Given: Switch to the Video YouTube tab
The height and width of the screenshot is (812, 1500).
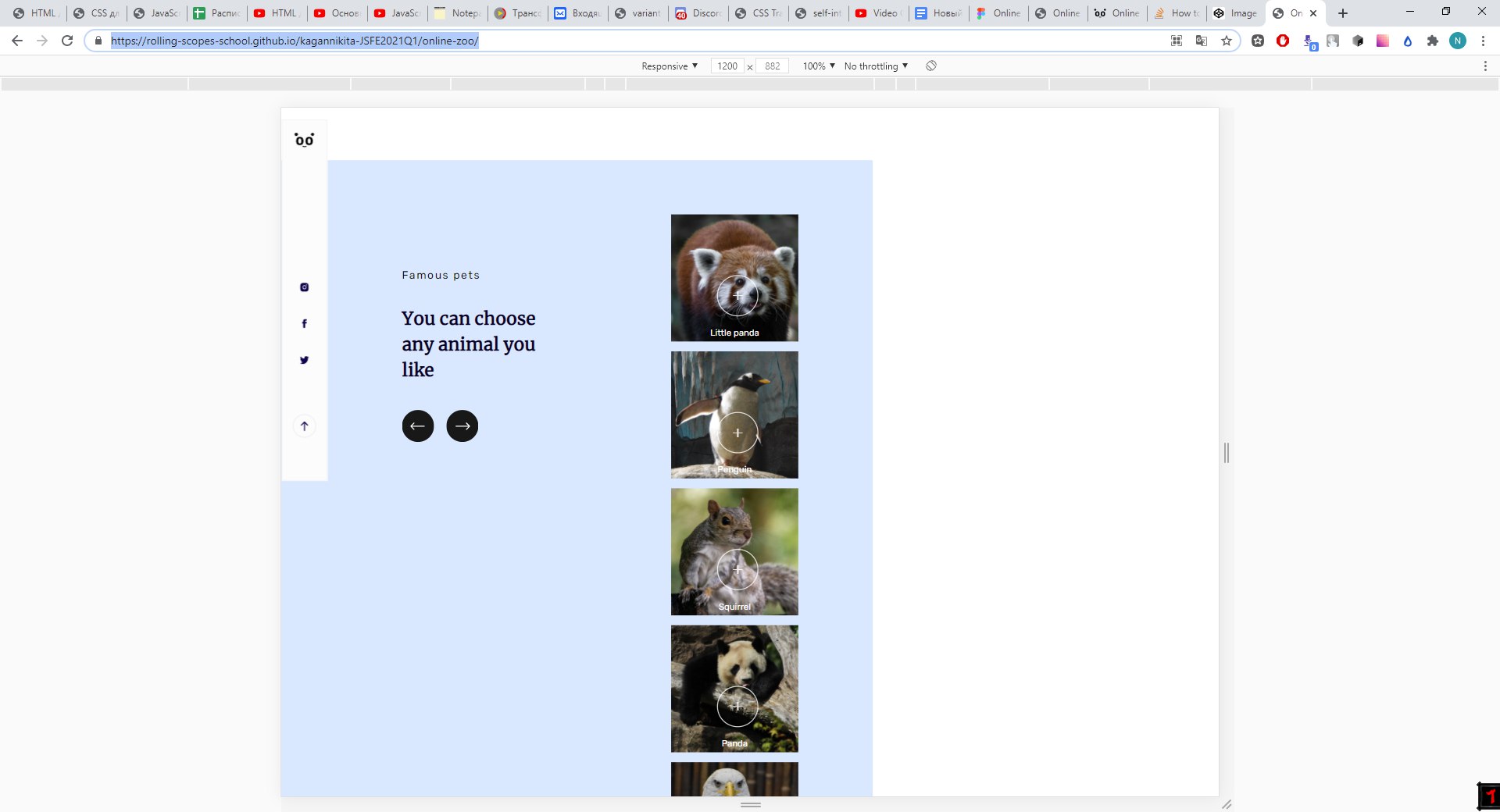Looking at the screenshot, I should [879, 13].
